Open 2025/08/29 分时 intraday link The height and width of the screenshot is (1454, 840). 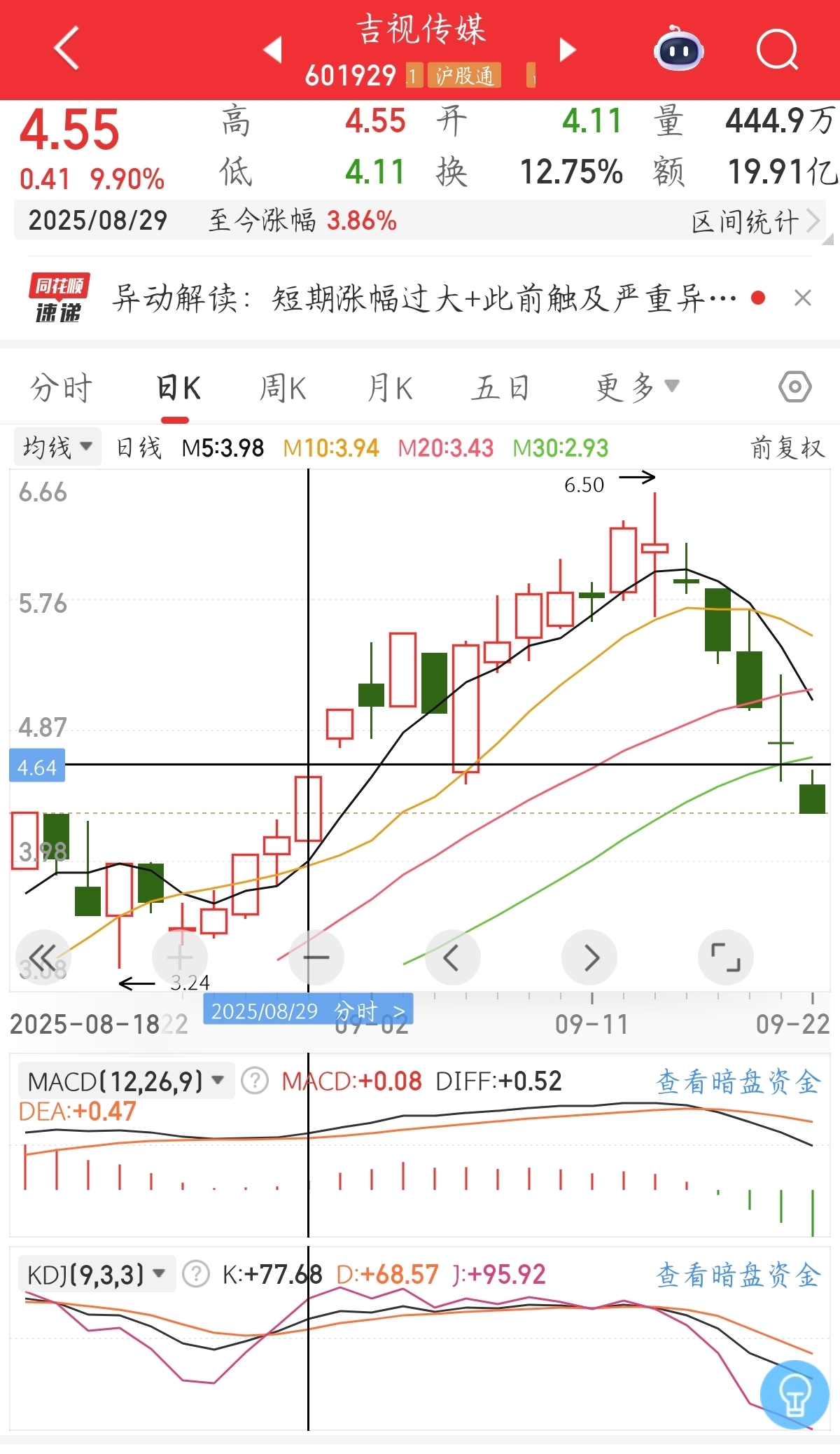(x=308, y=1011)
